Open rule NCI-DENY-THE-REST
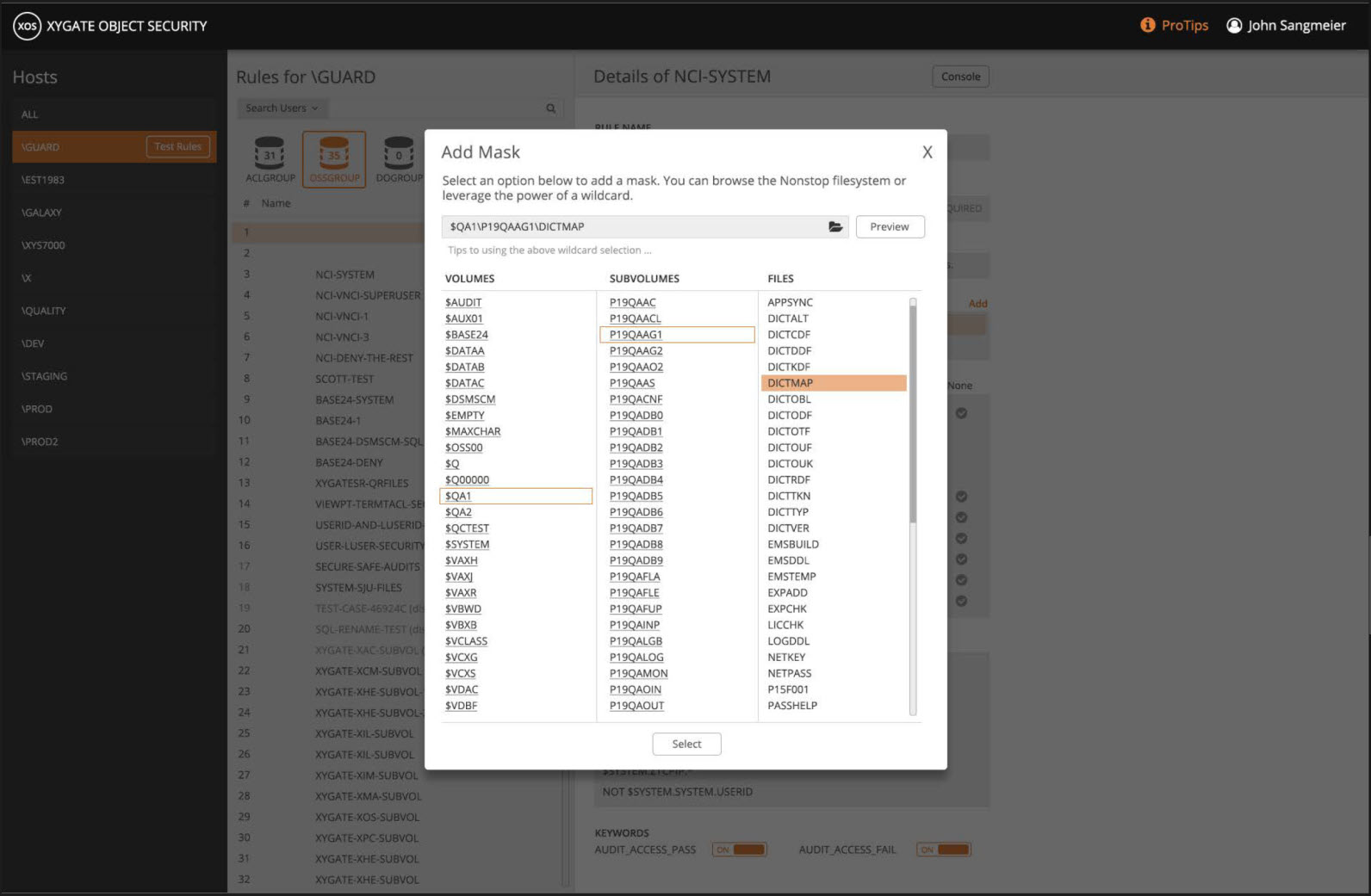Viewport: 1371px width, 896px height. pos(363,358)
